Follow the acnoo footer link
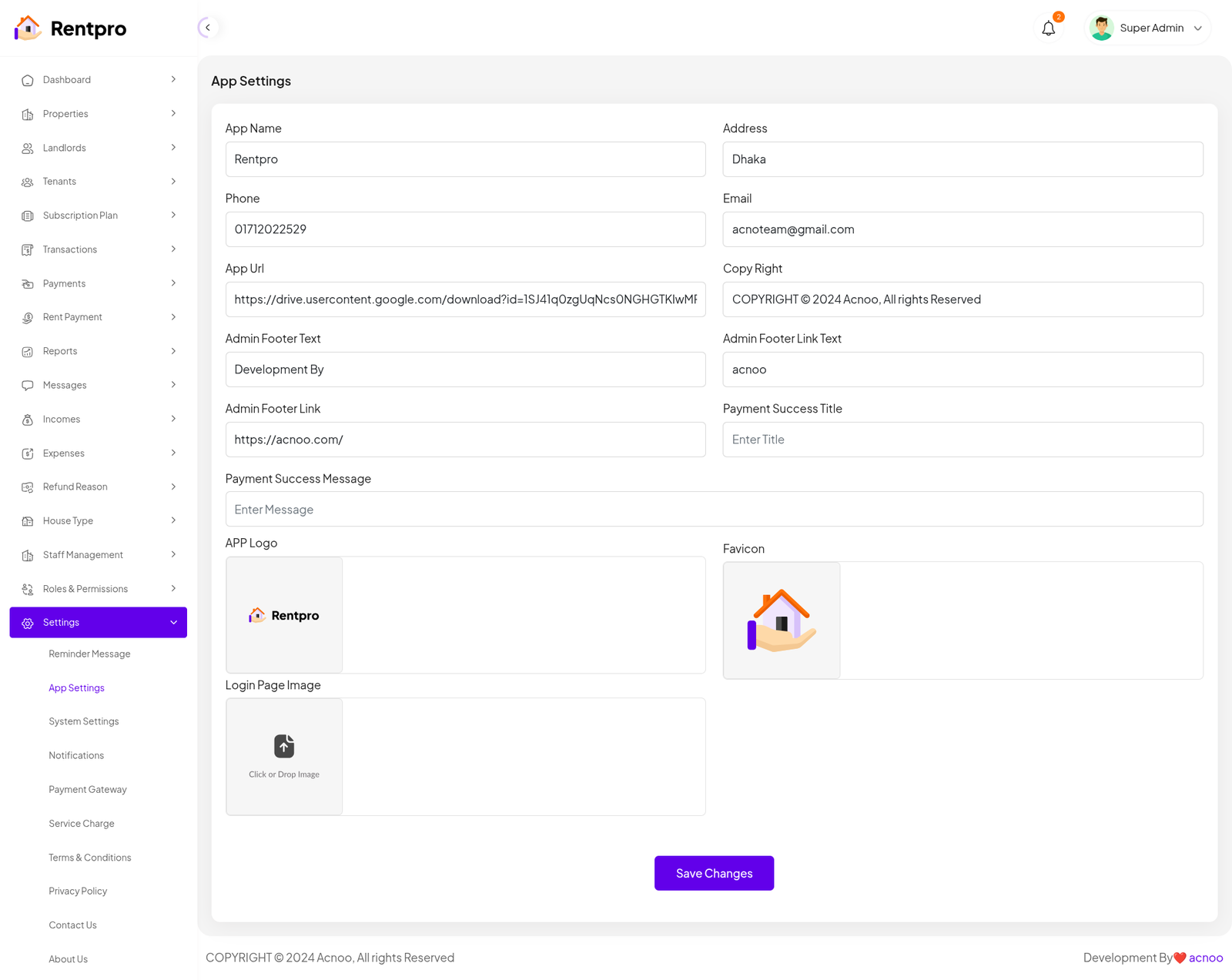This screenshot has height=980, width=1232. point(1205,958)
